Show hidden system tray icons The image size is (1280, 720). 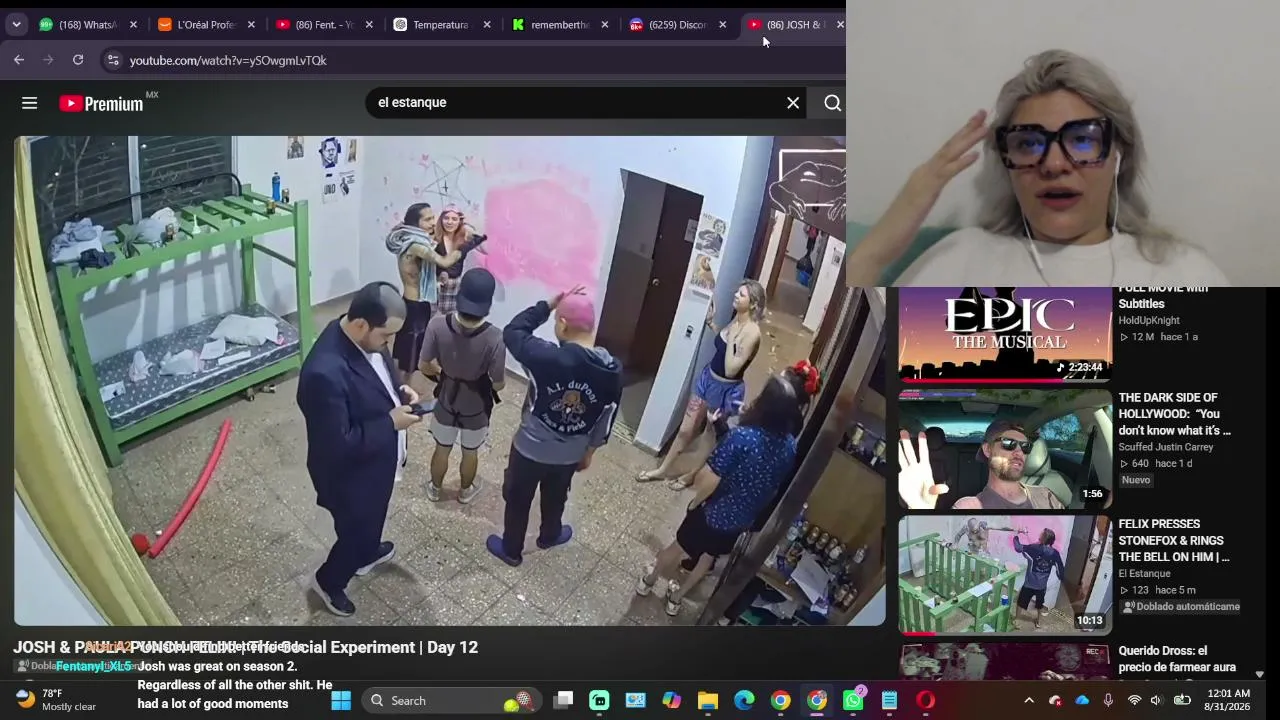1029,700
